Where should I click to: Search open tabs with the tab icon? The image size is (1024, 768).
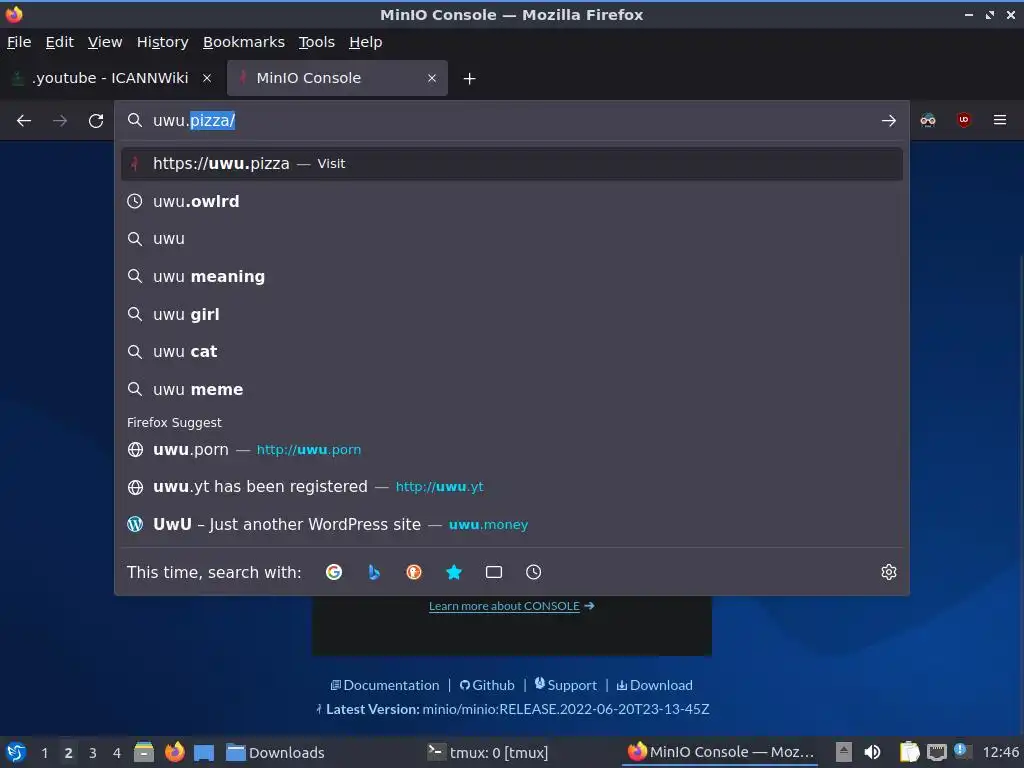(x=494, y=573)
